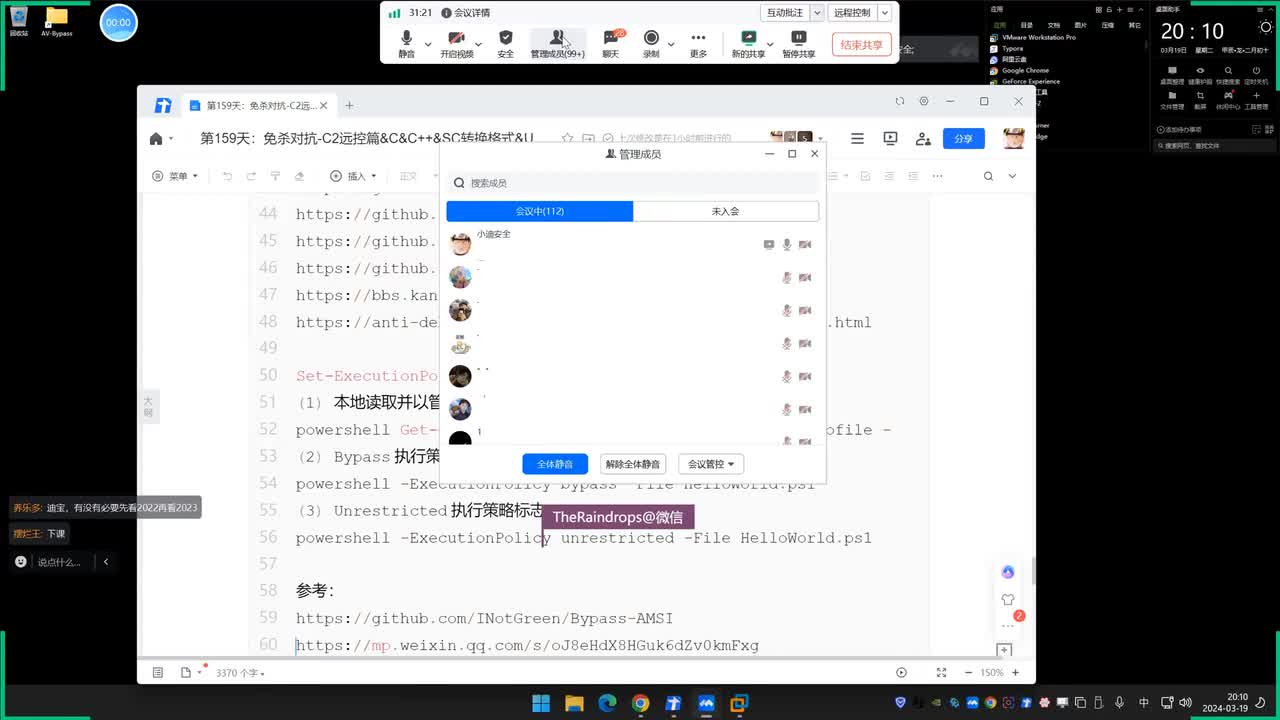Launch VMware Workstation Pro from app list
The image size is (1280, 720).
tap(1033, 37)
